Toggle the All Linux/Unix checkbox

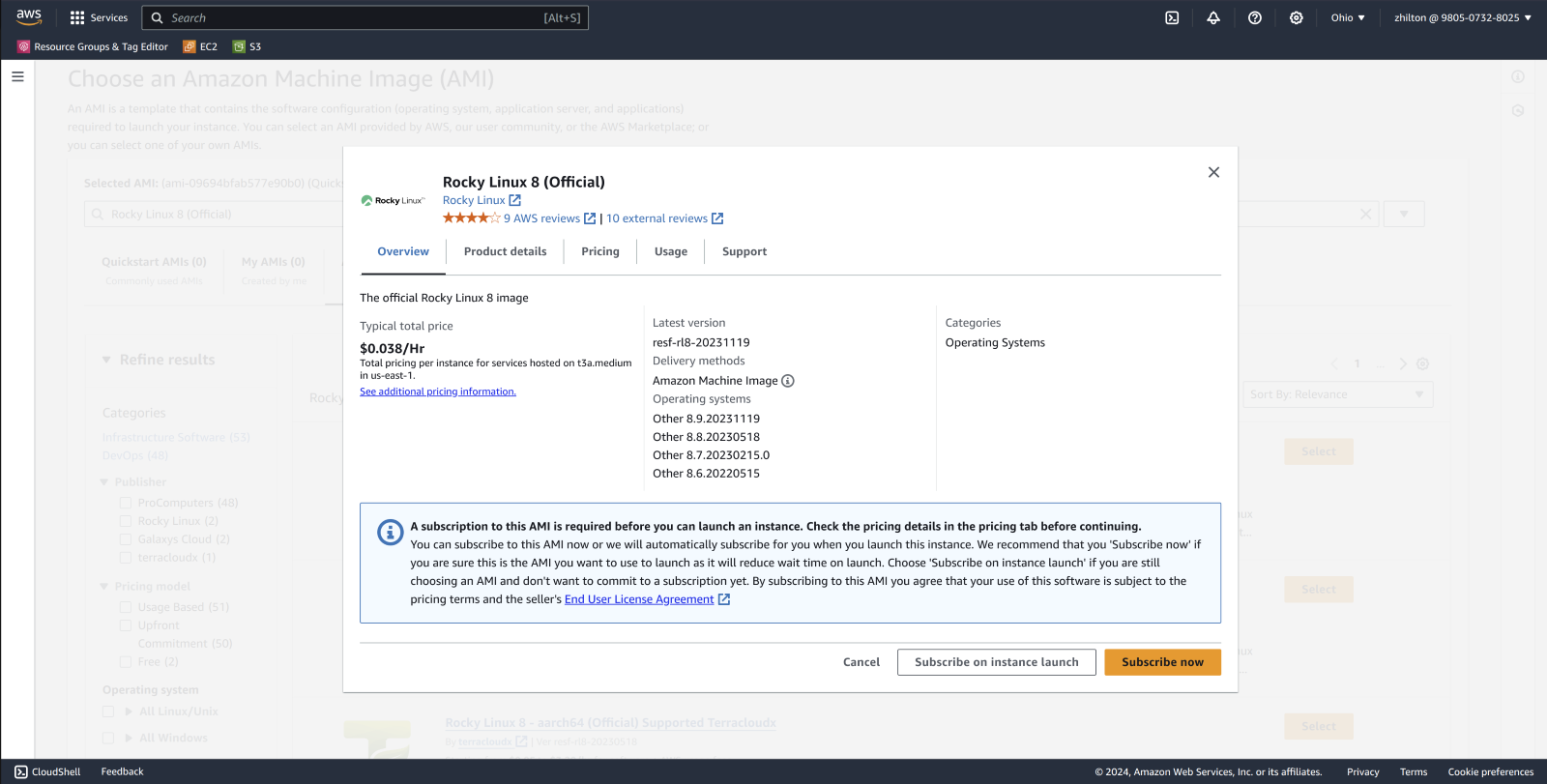108,711
